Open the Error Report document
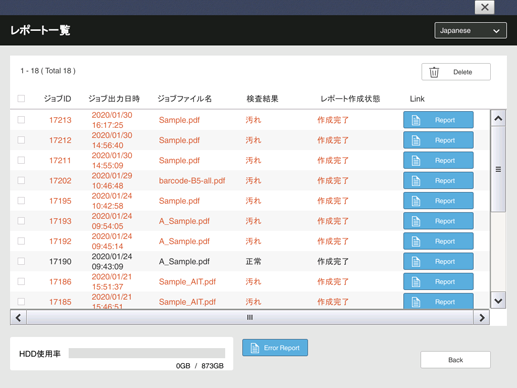517x388 pixels. pos(275,348)
